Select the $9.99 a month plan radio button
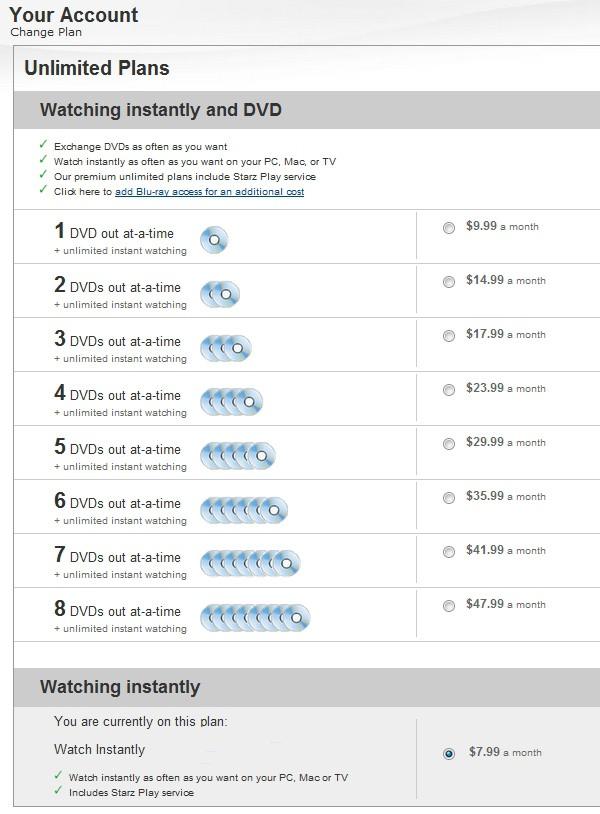The height and width of the screenshot is (814, 600). coord(449,228)
